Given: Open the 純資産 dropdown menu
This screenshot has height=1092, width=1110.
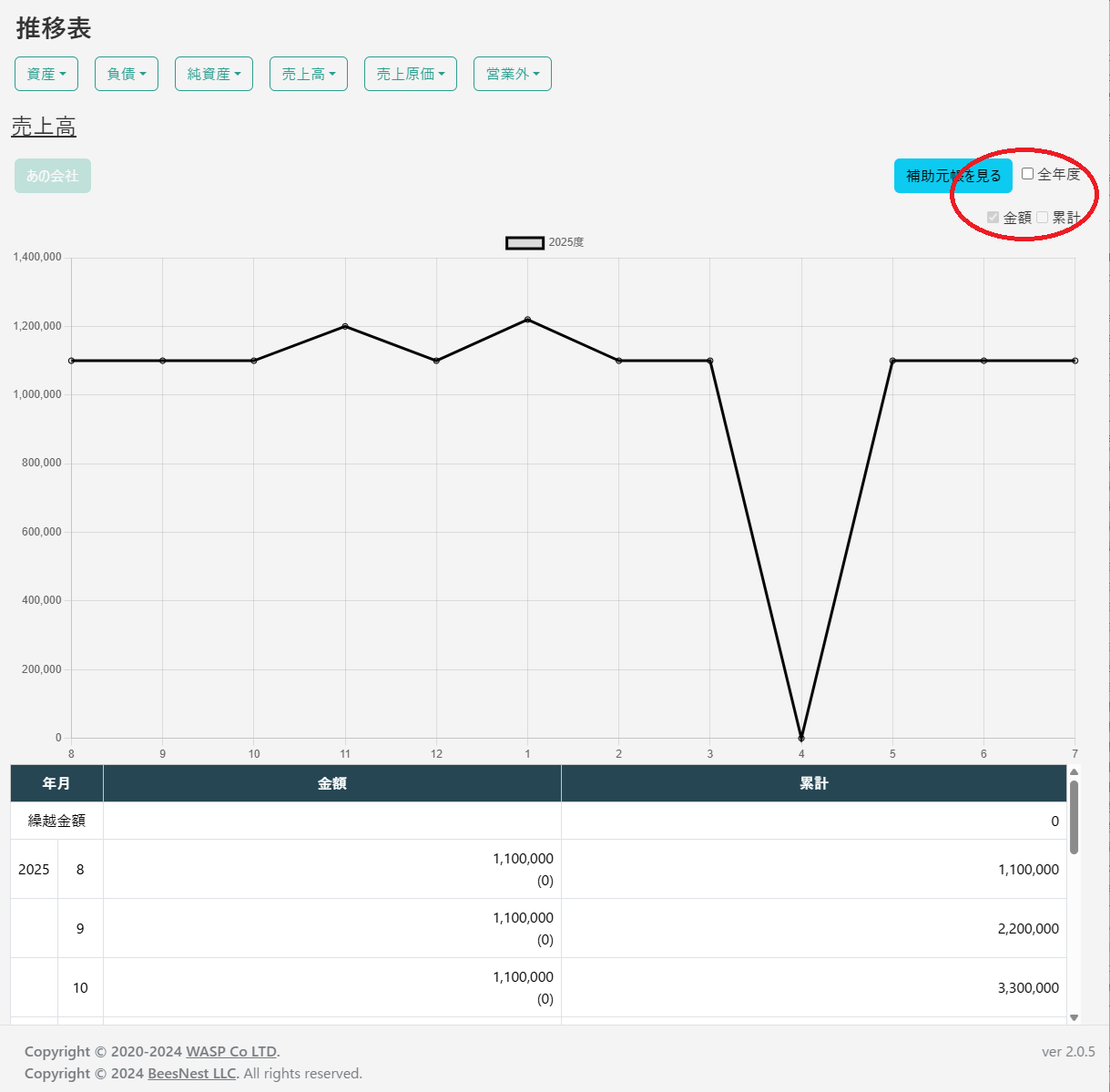Looking at the screenshot, I should pyautogui.click(x=214, y=74).
